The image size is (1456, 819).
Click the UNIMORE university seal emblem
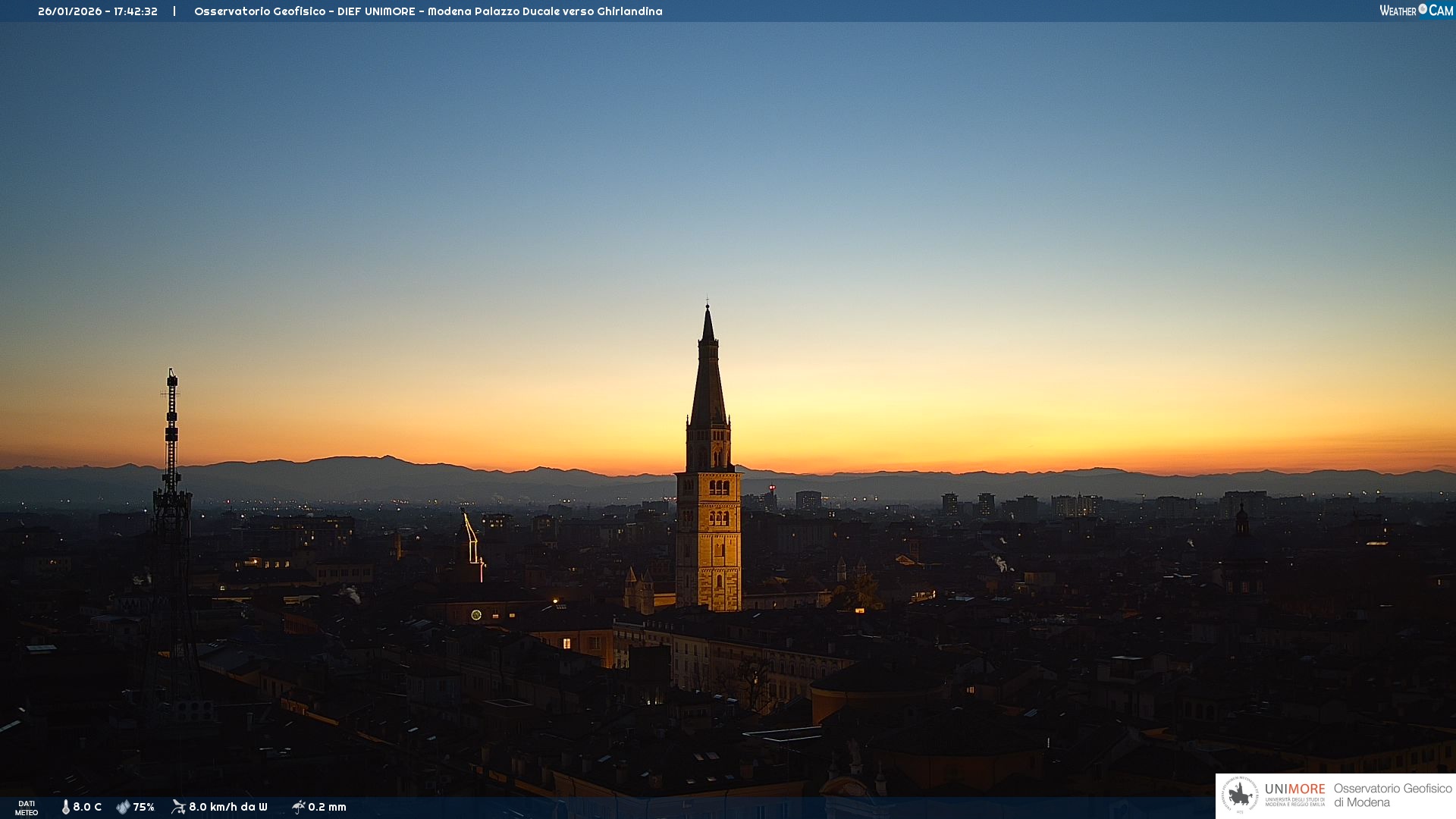[x=1240, y=795]
